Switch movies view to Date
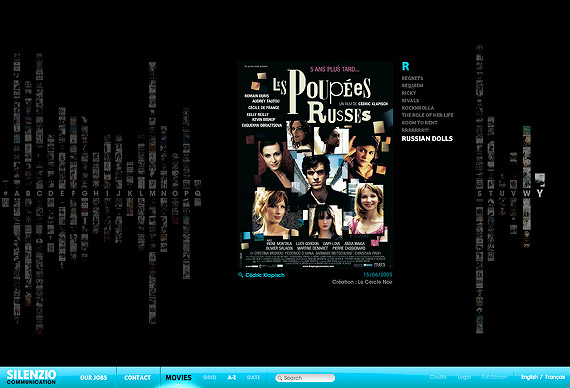Screen dimensions: 570x388 [x=253, y=377]
